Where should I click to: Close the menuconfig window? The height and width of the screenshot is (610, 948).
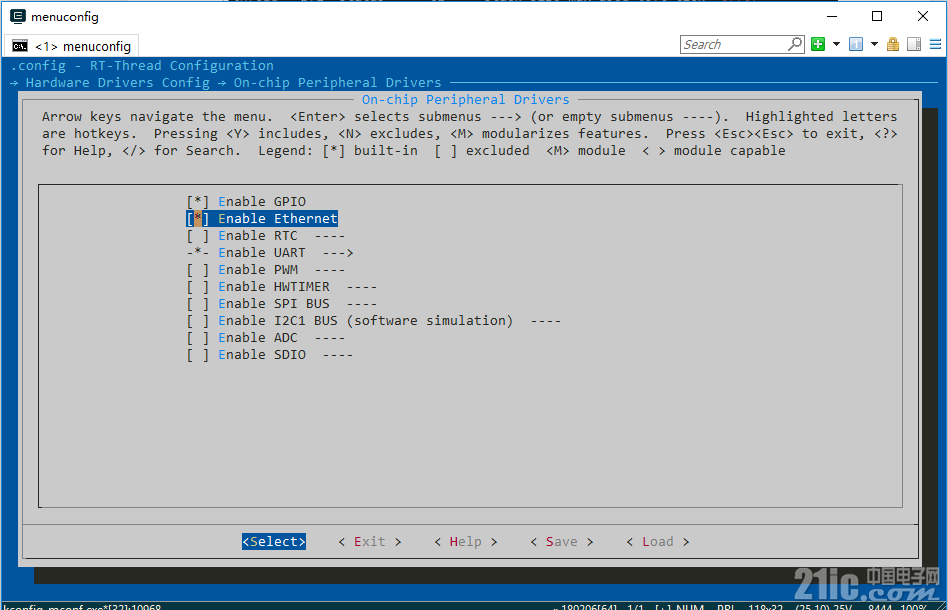click(923, 16)
